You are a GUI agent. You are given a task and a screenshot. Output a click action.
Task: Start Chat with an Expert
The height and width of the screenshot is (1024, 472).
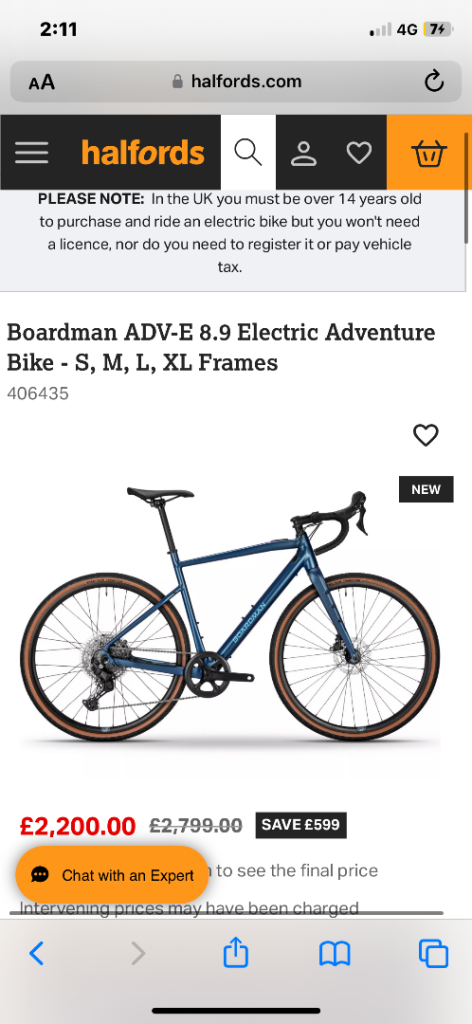coord(112,875)
